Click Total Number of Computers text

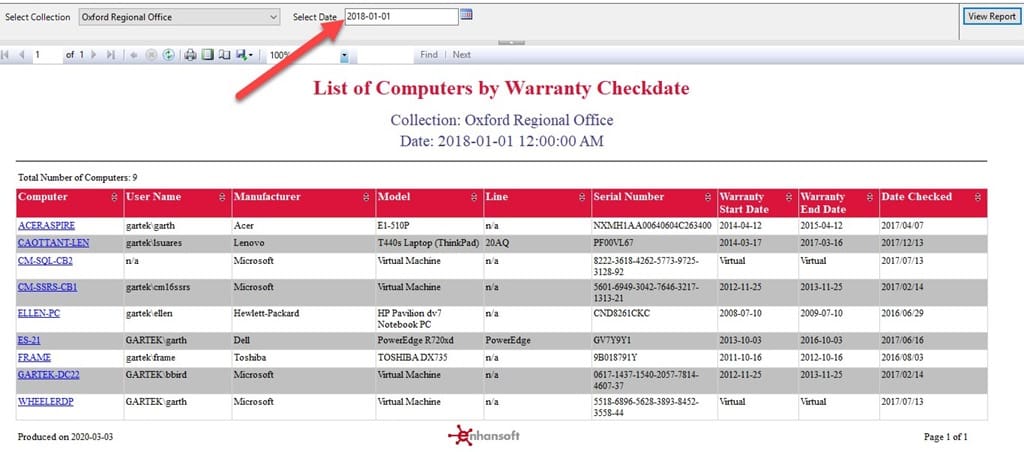click(x=77, y=178)
